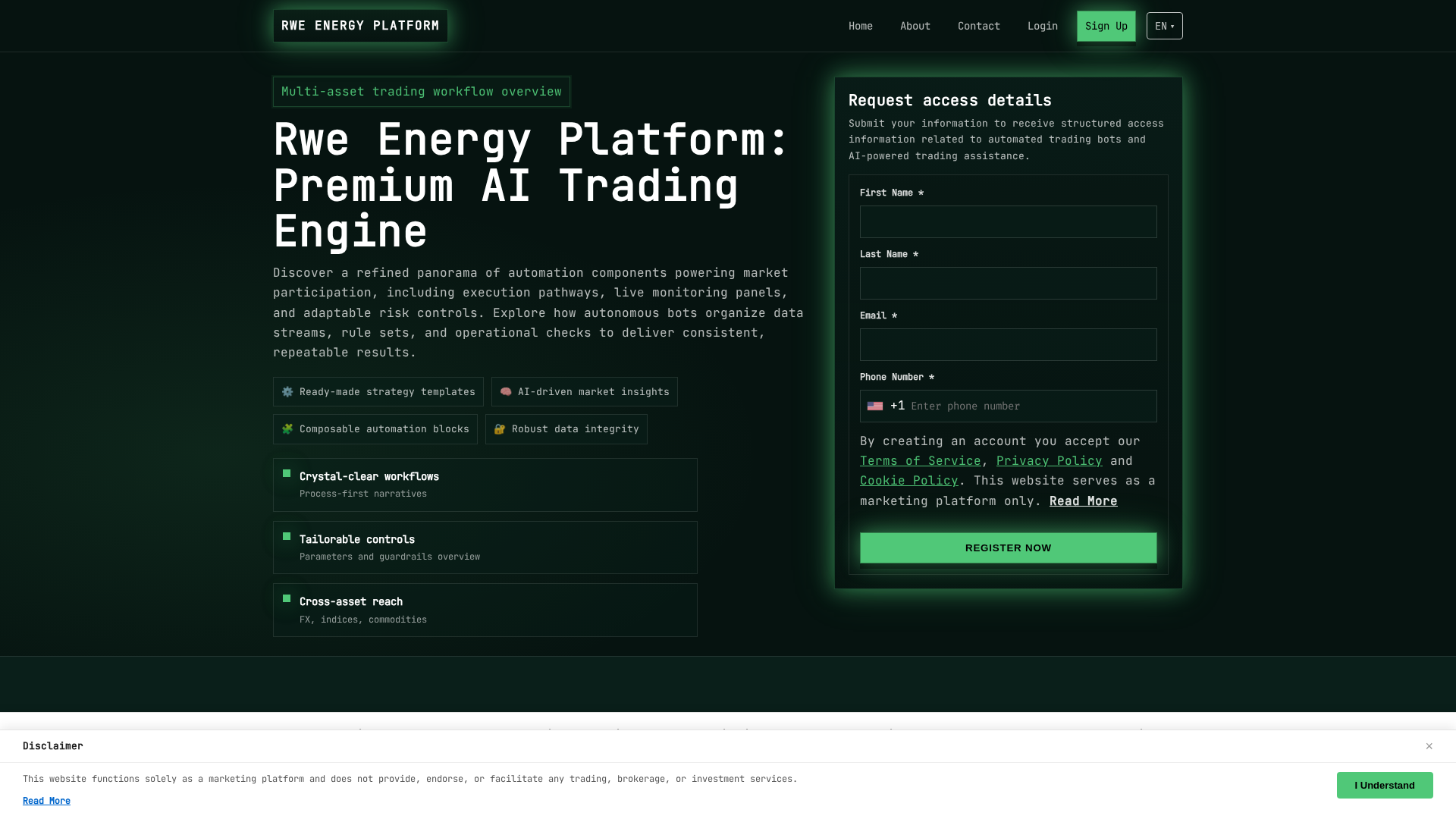Select the AI-driven market insights chip text

tap(594, 392)
